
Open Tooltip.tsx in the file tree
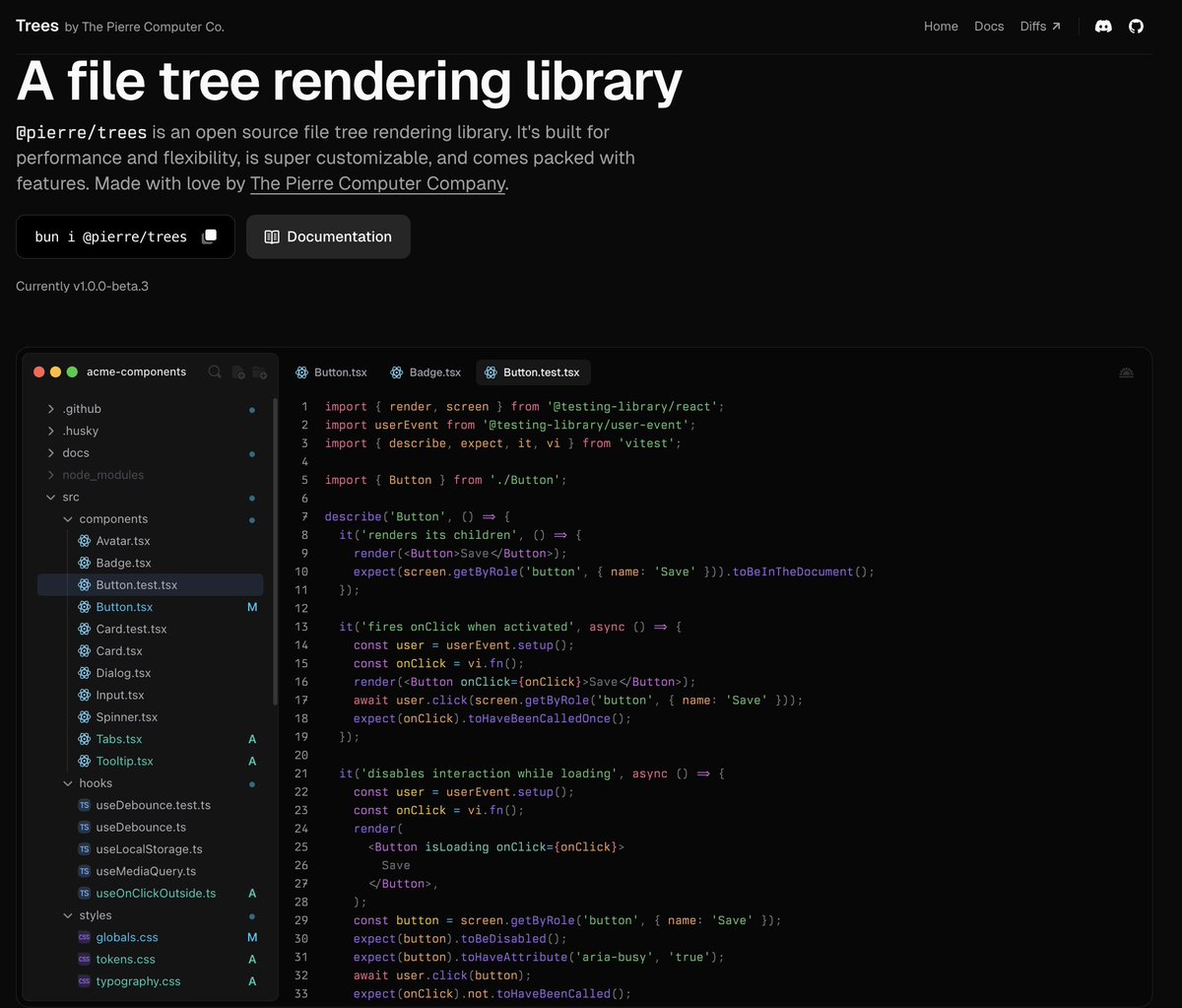click(150, 762)
